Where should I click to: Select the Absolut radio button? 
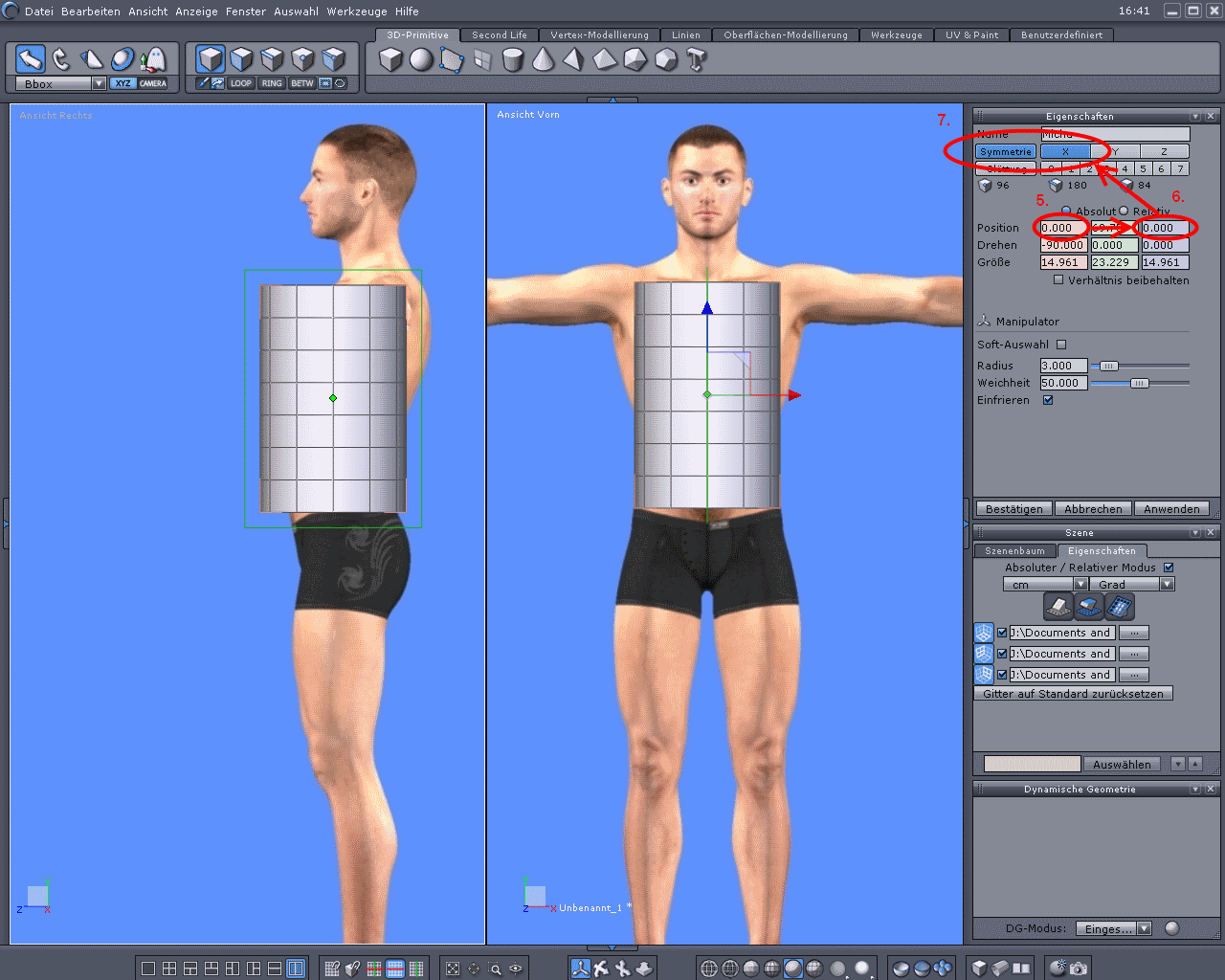[1066, 212]
